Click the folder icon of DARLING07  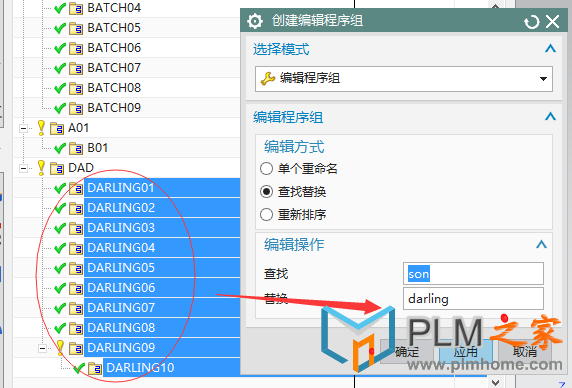click(76, 309)
